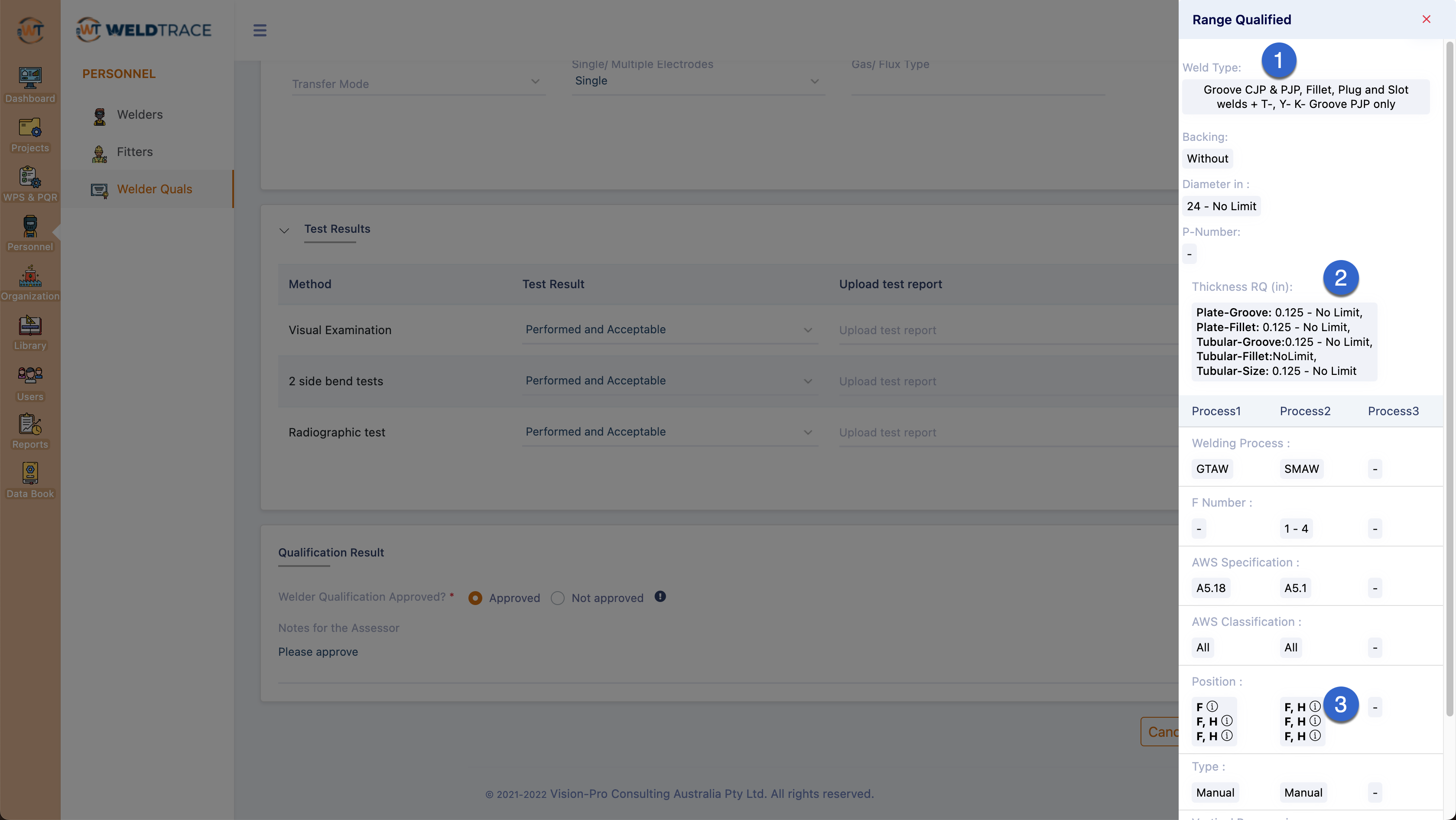
Task: Click info icon on Process1 third F, H row
Action: [1226, 735]
